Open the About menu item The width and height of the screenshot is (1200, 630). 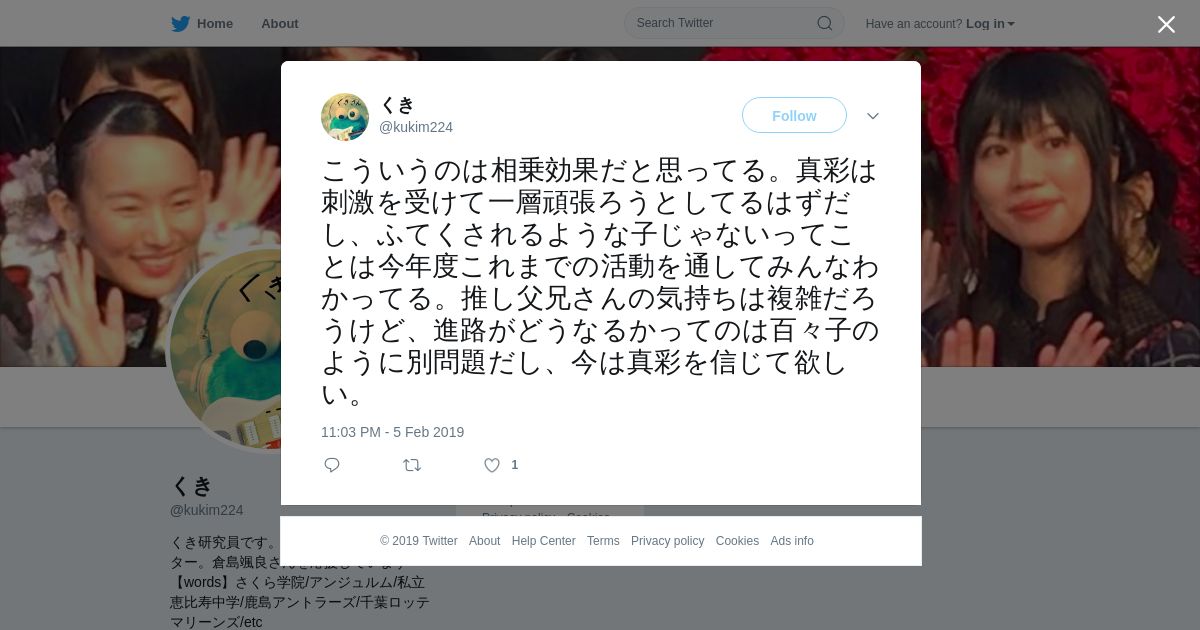coord(280,24)
